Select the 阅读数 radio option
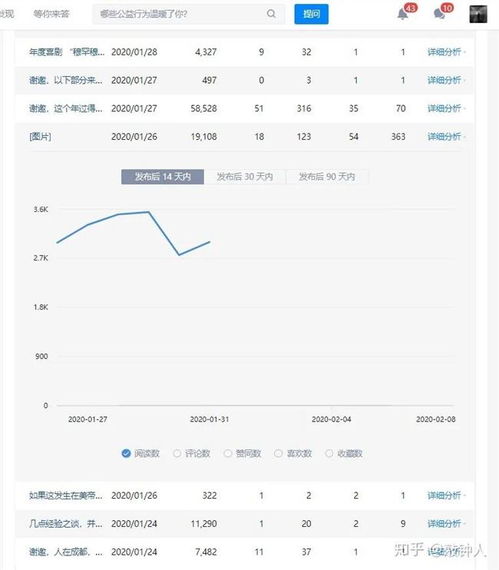499x570 pixels. [141, 453]
